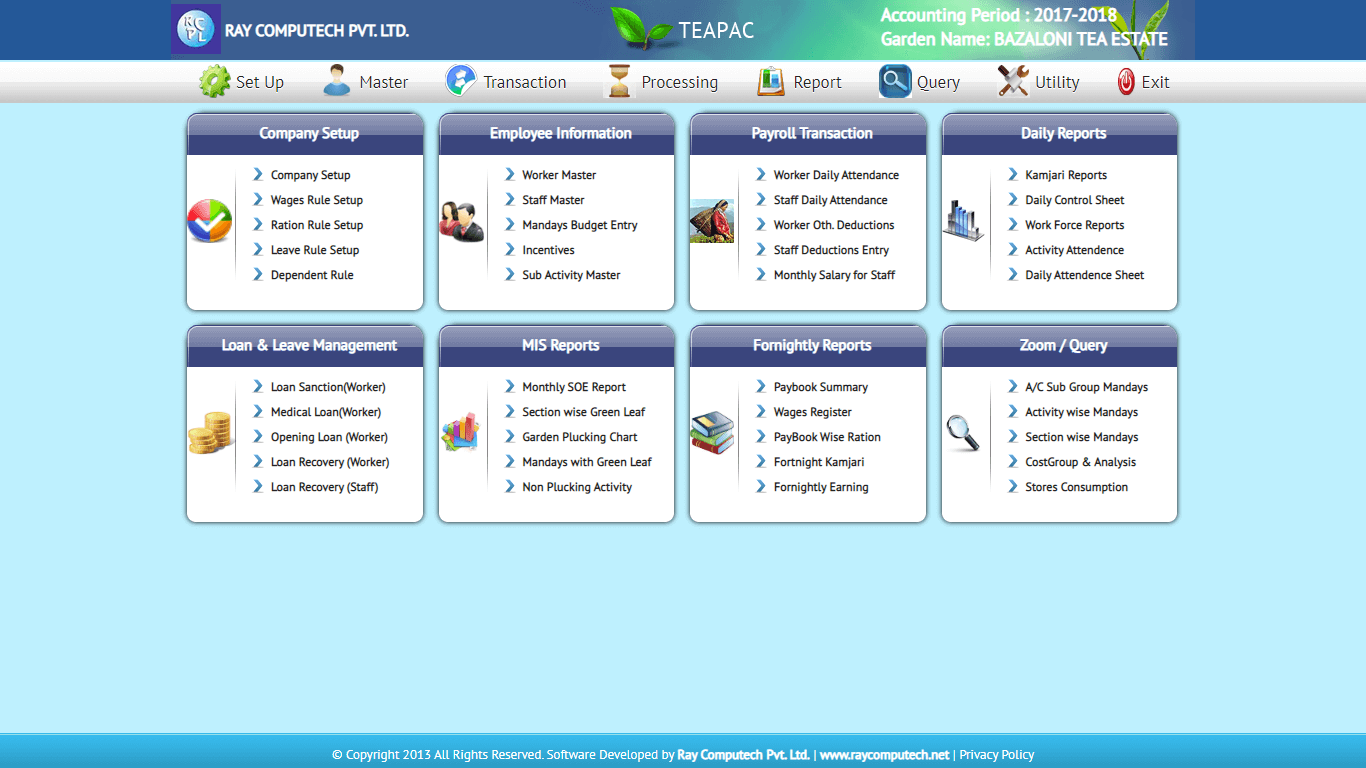1366x768 pixels.
Task: Click the Loan & Leave gold coins icon
Action: click(x=209, y=433)
